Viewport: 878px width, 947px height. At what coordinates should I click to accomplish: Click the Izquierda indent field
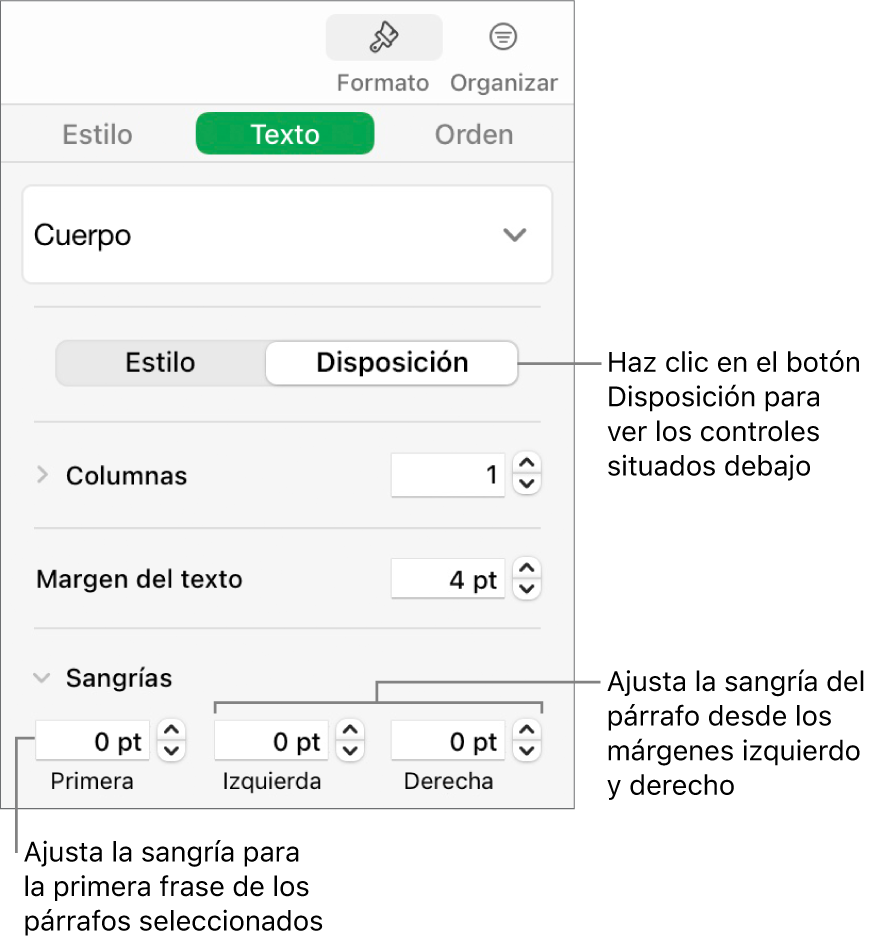271,742
